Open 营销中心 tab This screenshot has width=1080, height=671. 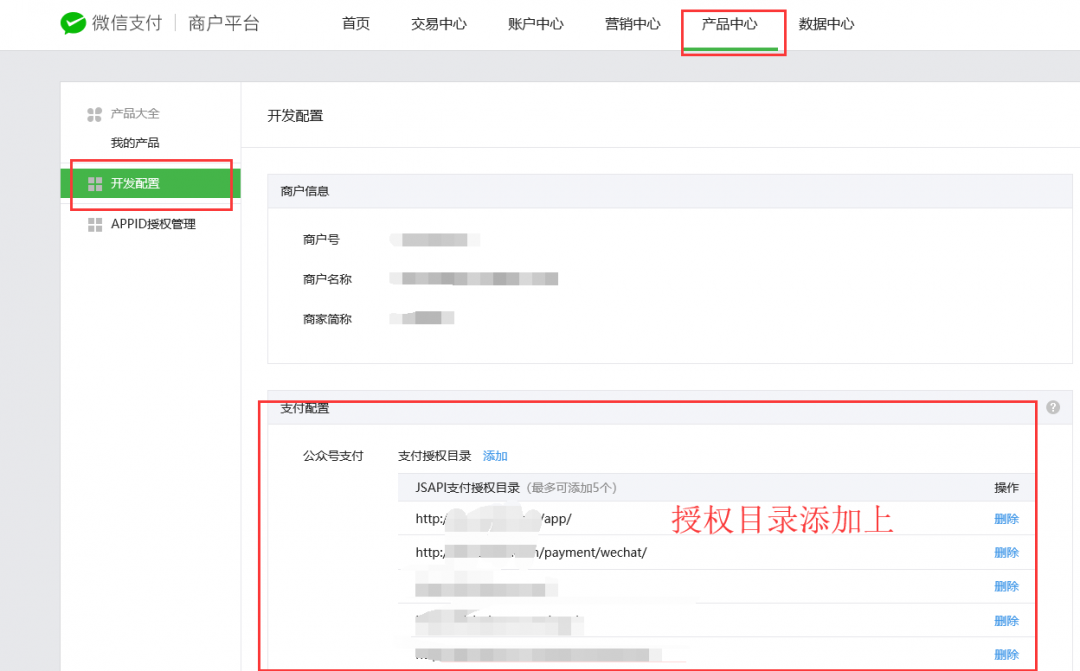(x=632, y=24)
